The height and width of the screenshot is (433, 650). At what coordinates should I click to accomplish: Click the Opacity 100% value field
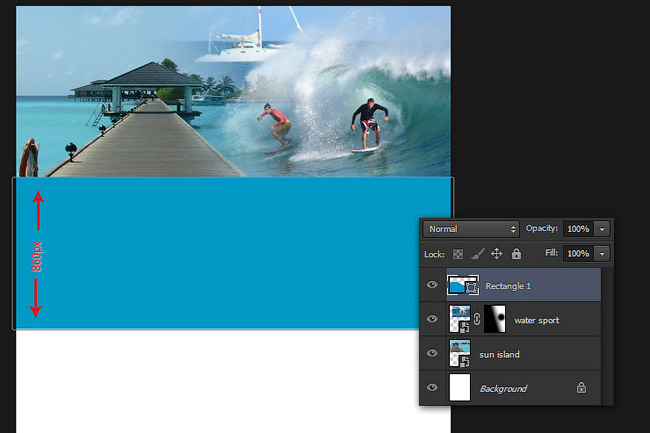click(x=578, y=229)
